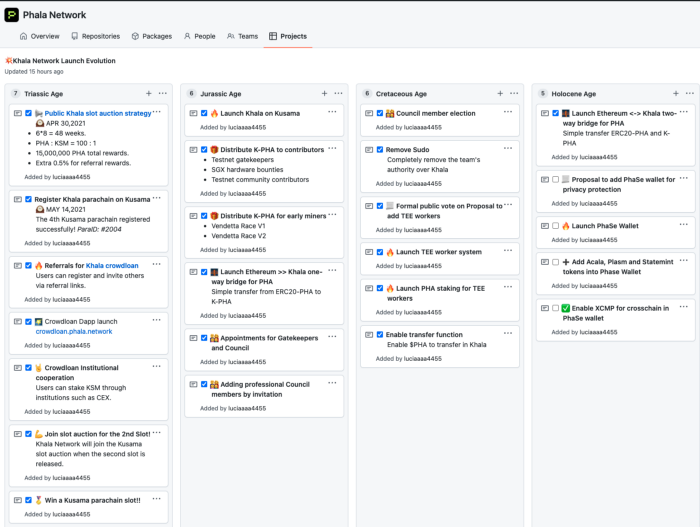Uncheck Launch Ethereum two-way bridge checkbox
700x527 pixels.
click(x=555, y=113)
